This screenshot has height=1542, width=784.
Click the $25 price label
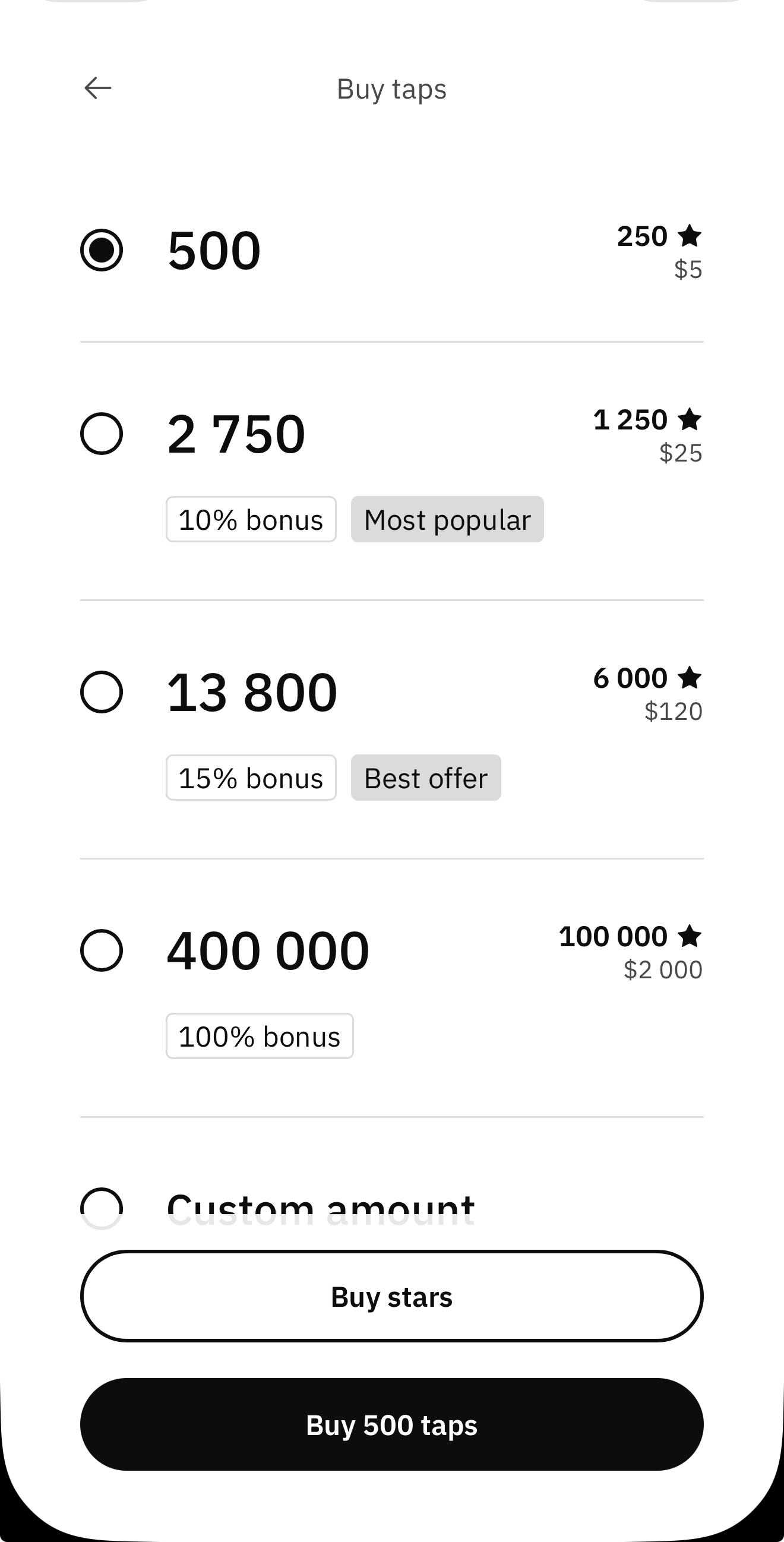(x=681, y=453)
